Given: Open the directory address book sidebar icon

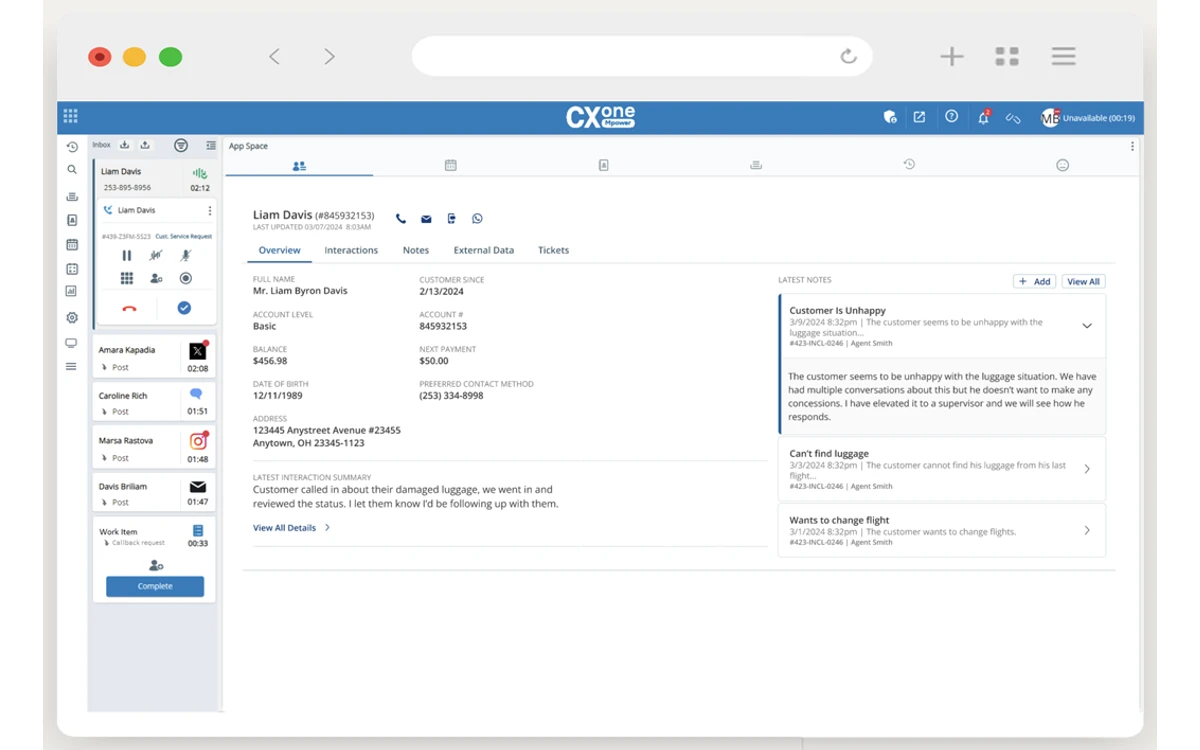Looking at the screenshot, I should [72, 220].
